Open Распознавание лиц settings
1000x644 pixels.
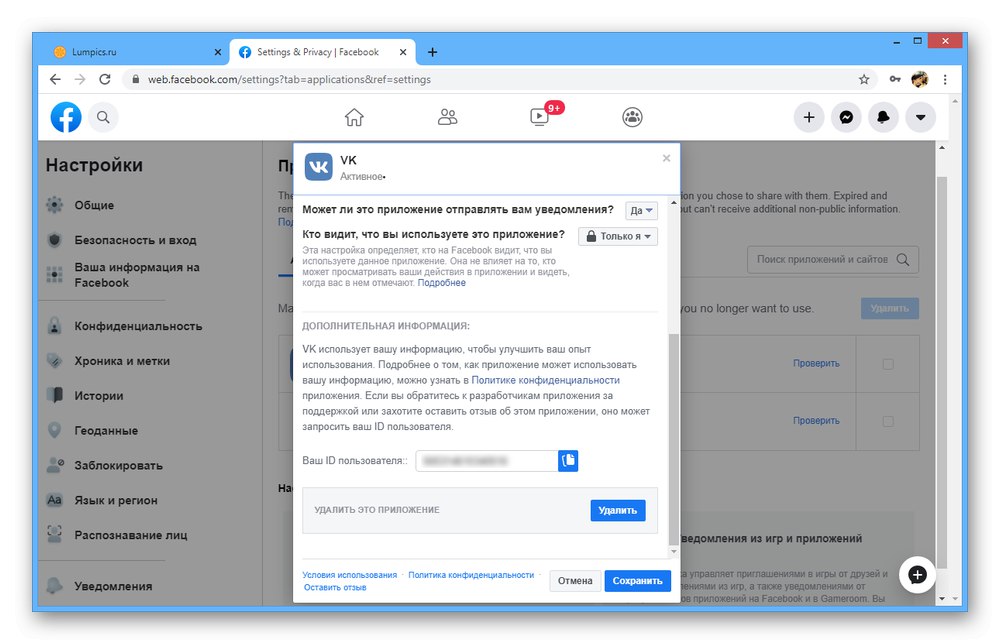pyautogui.click(x=131, y=535)
